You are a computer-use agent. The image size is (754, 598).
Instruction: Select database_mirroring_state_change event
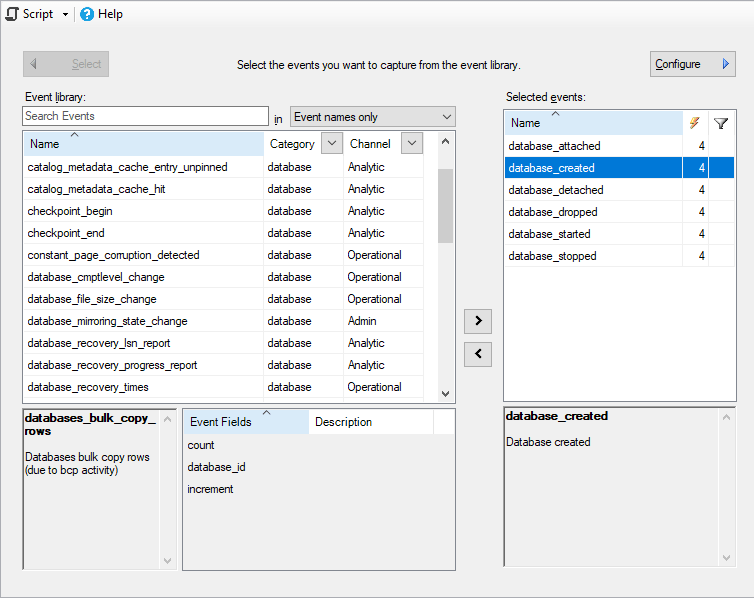[143, 321]
